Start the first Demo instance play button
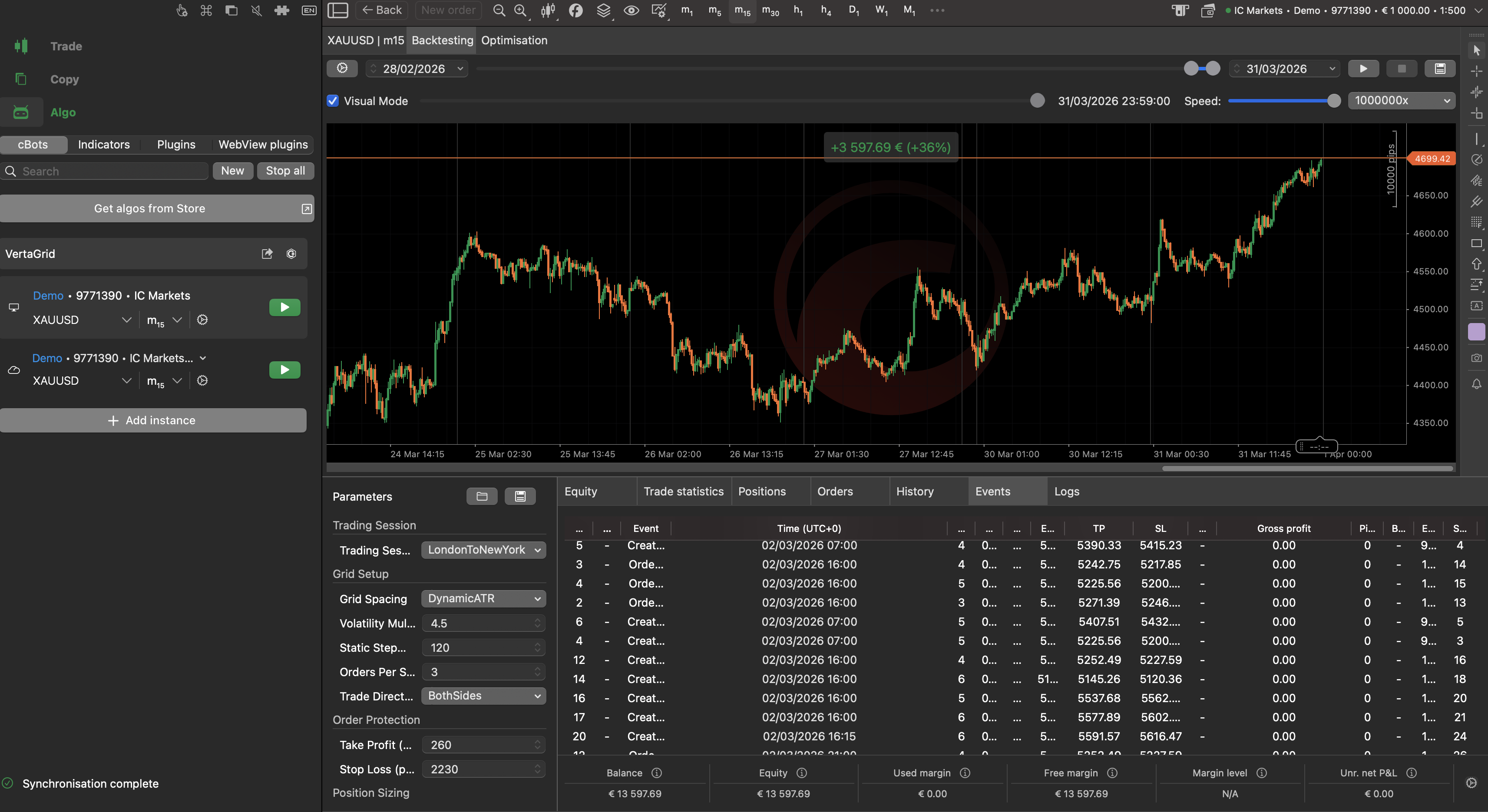Viewport: 1488px width, 812px height. point(284,307)
